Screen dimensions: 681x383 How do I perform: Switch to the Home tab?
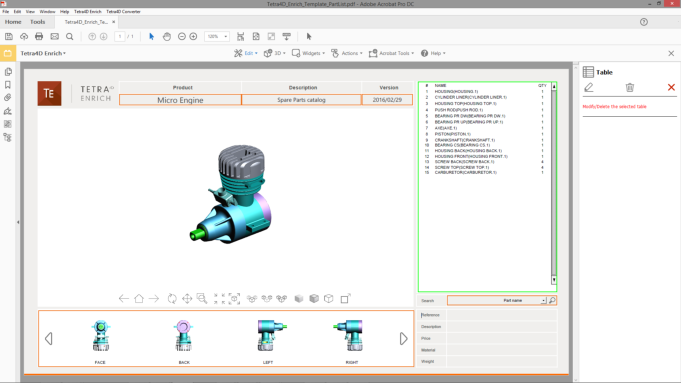[13, 22]
